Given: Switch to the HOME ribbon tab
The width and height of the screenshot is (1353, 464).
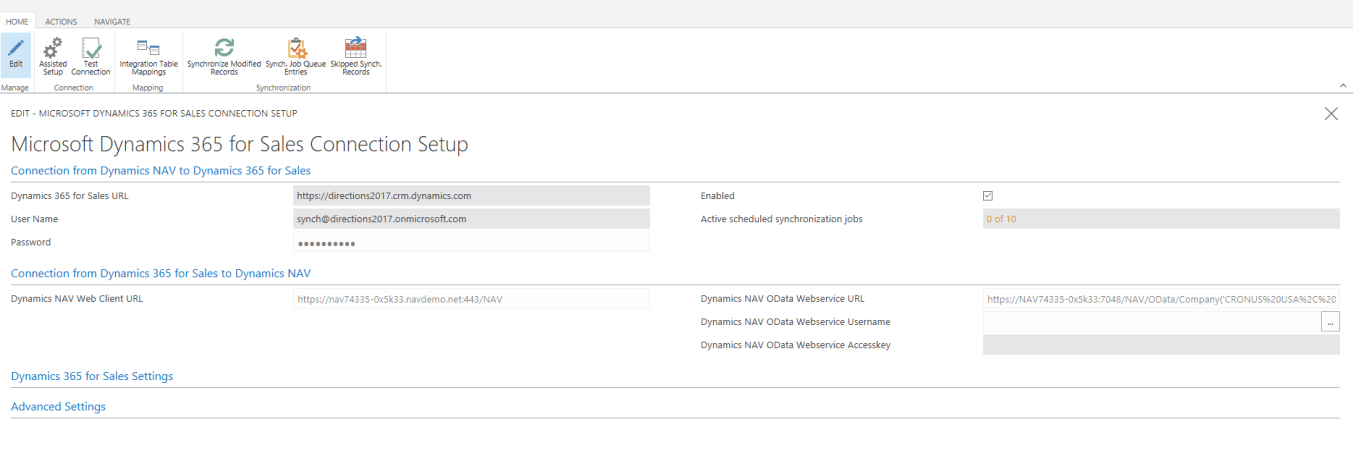Looking at the screenshot, I should click(18, 21).
